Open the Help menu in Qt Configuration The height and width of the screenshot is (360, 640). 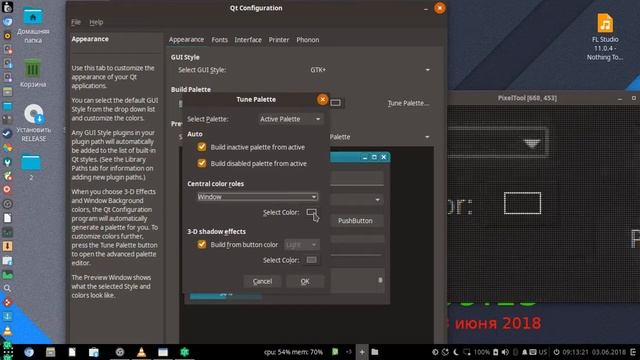coord(96,22)
